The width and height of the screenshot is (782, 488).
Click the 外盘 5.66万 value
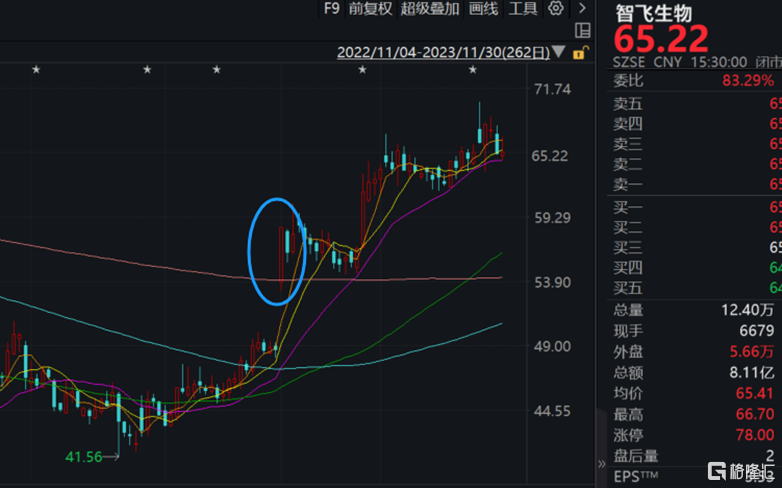pyautogui.click(x=752, y=352)
